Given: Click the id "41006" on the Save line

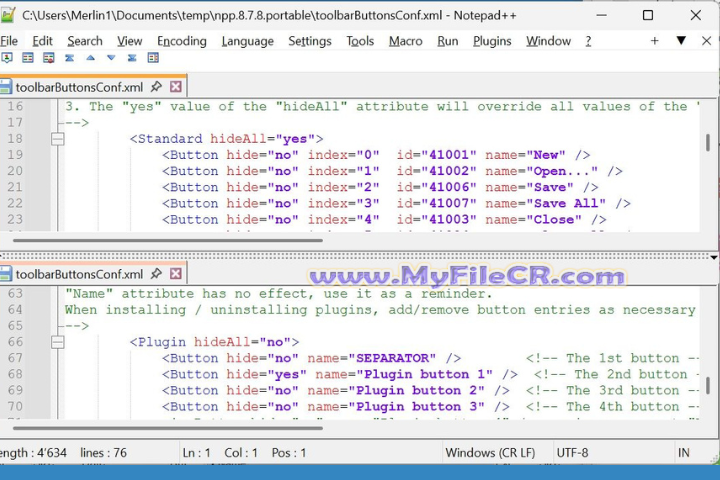Looking at the screenshot, I should [x=449, y=187].
